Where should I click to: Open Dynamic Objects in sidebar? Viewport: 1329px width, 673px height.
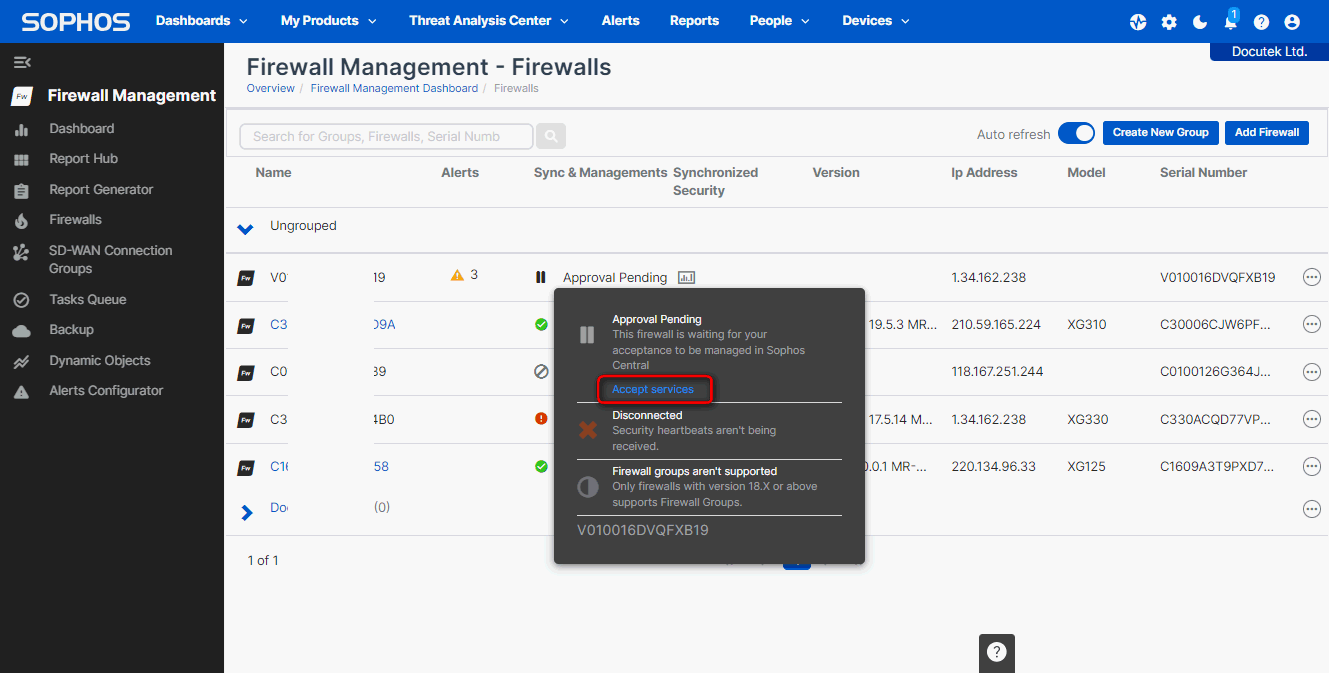coord(100,360)
